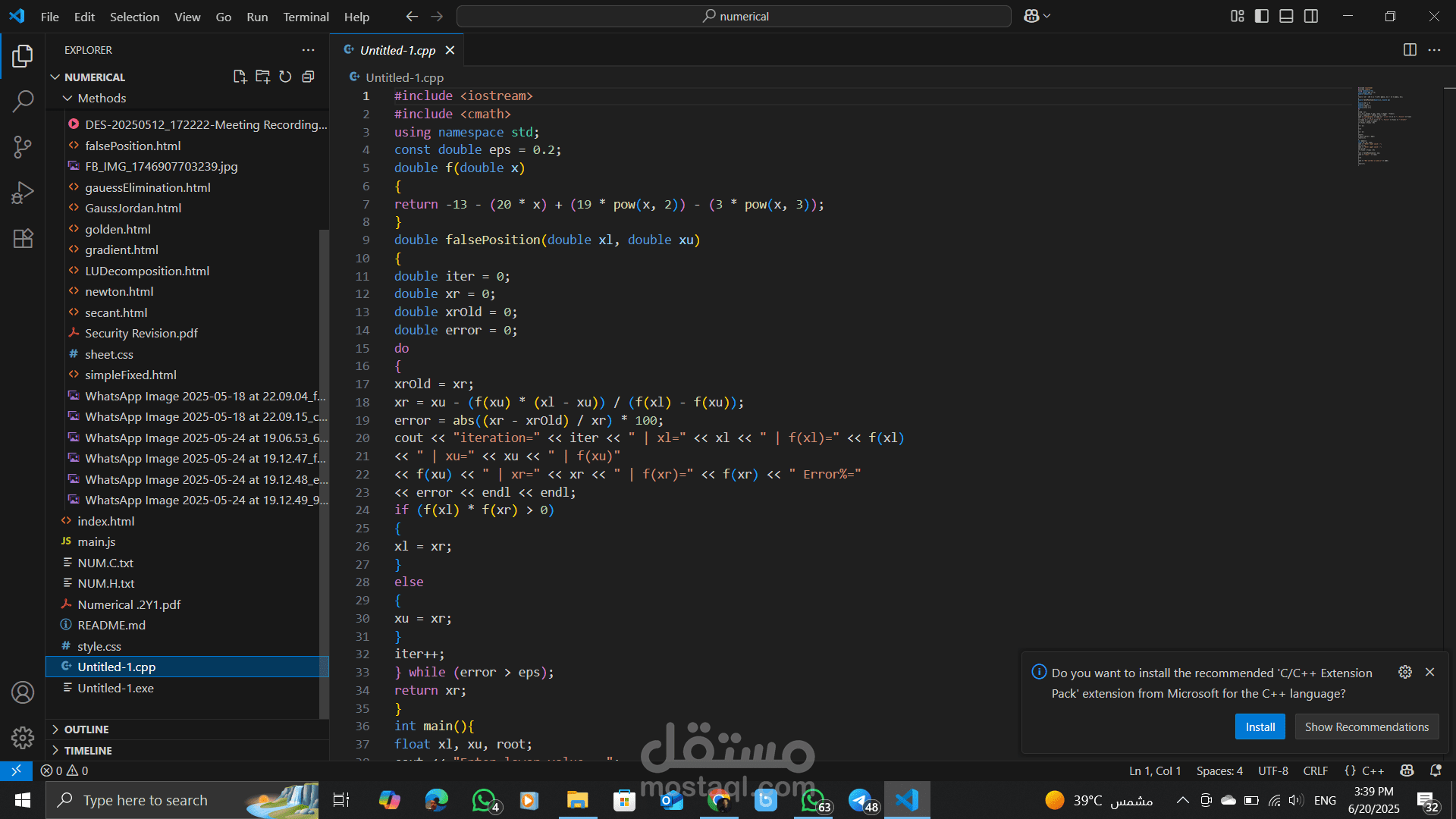Split the editor to the right

[x=1410, y=50]
